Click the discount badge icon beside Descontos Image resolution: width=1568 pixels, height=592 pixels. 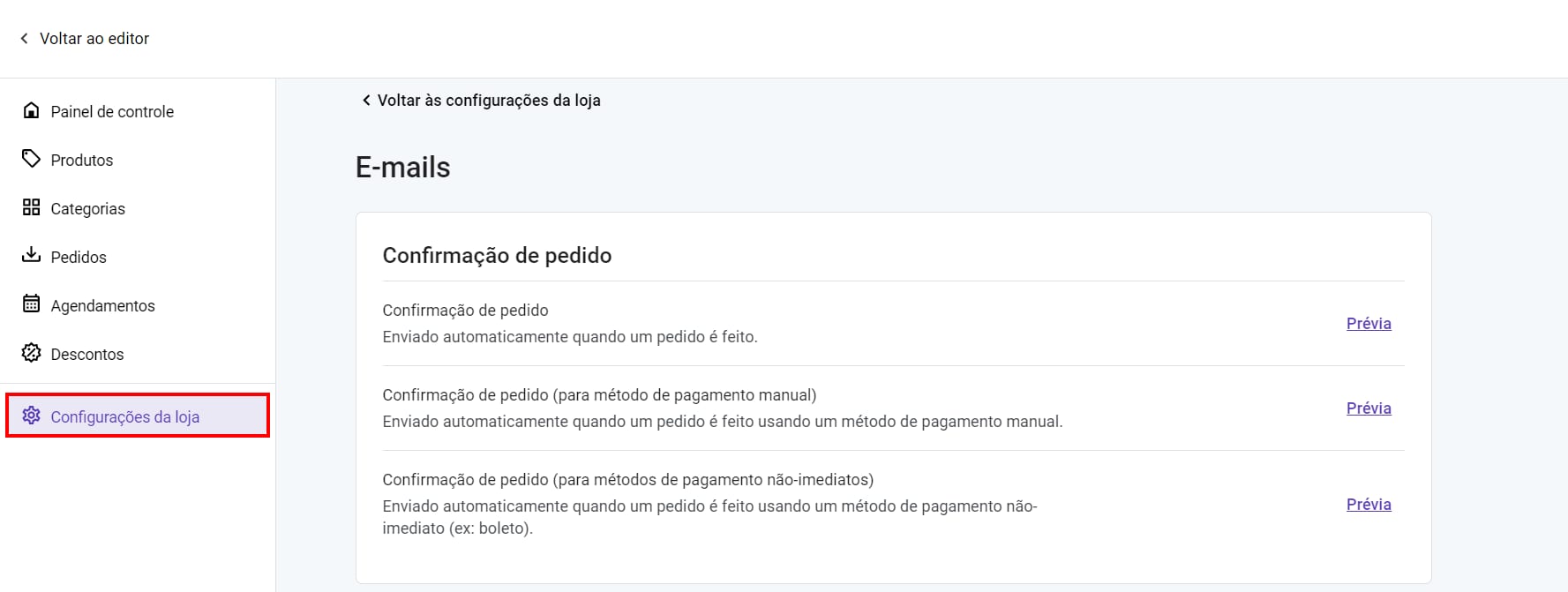coord(31,353)
